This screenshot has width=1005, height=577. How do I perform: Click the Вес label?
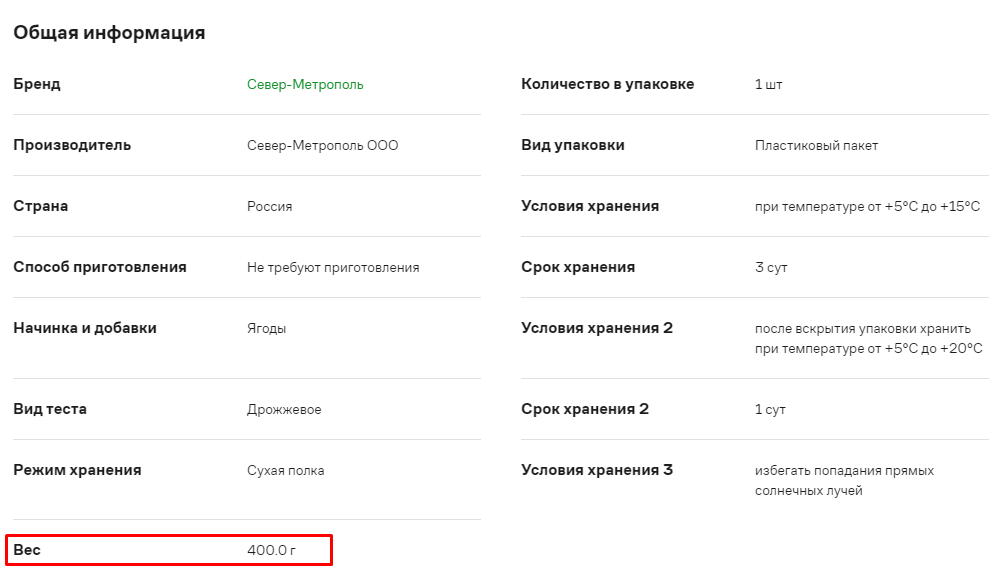click(27, 549)
